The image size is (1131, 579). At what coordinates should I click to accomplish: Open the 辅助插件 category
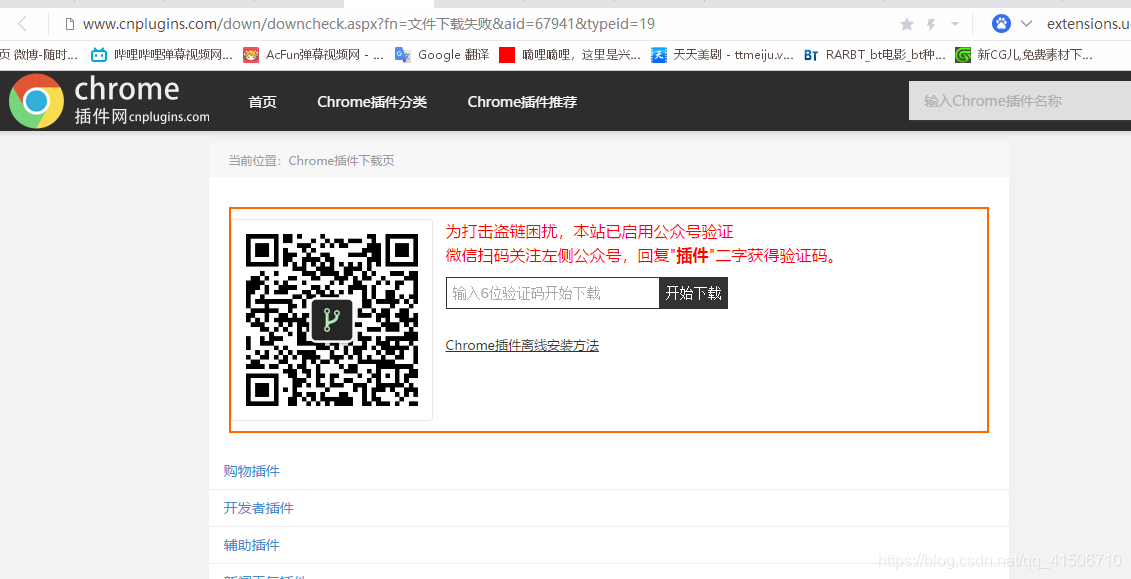coord(251,545)
